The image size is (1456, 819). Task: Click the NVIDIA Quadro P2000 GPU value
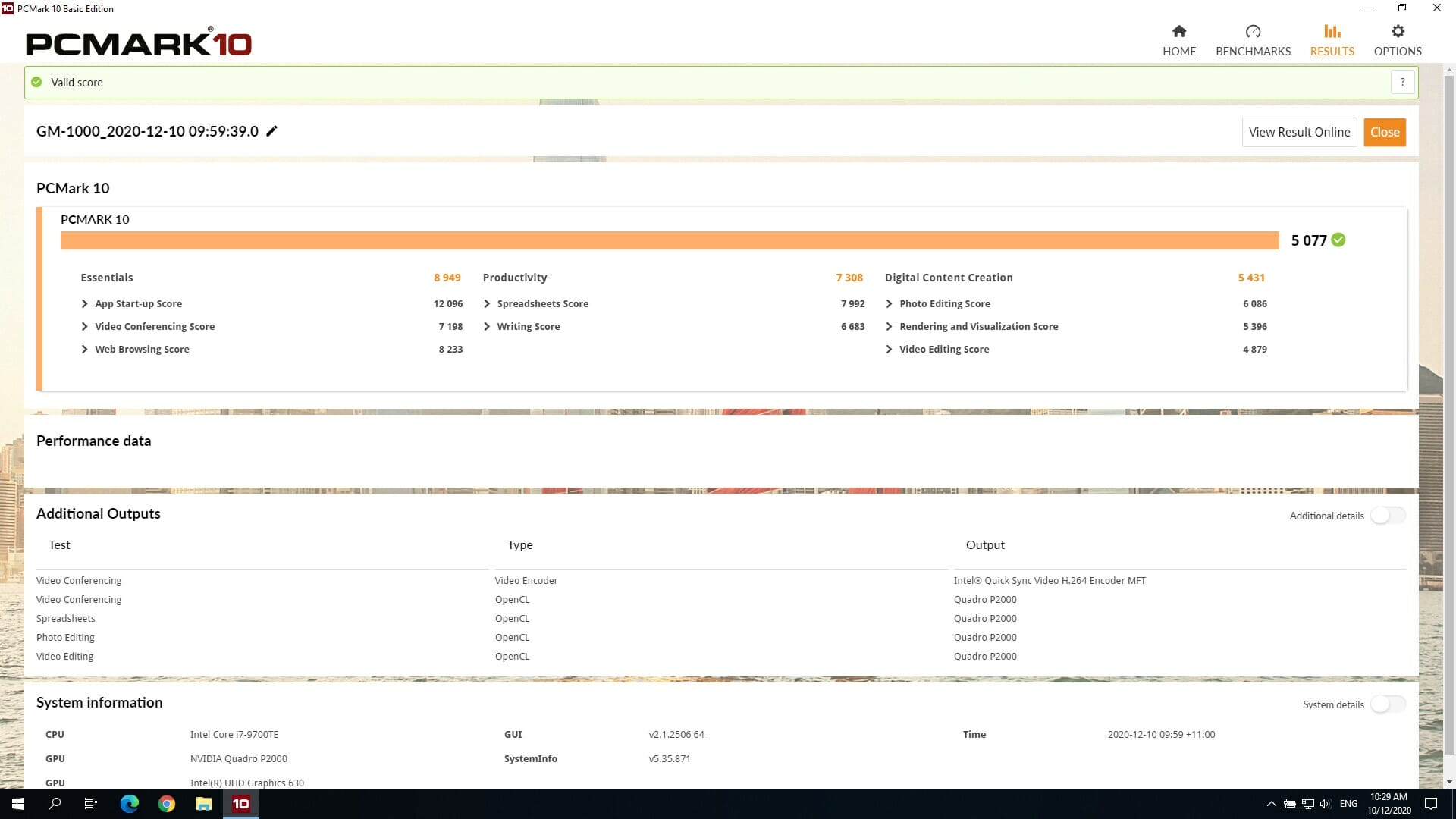239,758
